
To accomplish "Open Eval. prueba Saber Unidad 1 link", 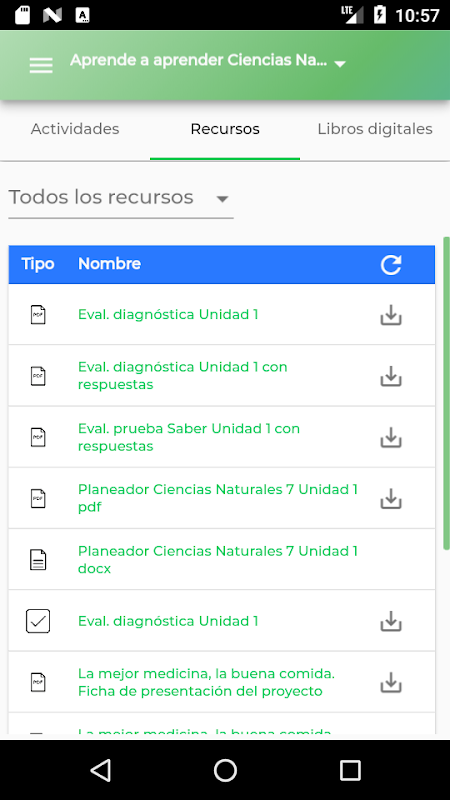I will (x=189, y=437).
